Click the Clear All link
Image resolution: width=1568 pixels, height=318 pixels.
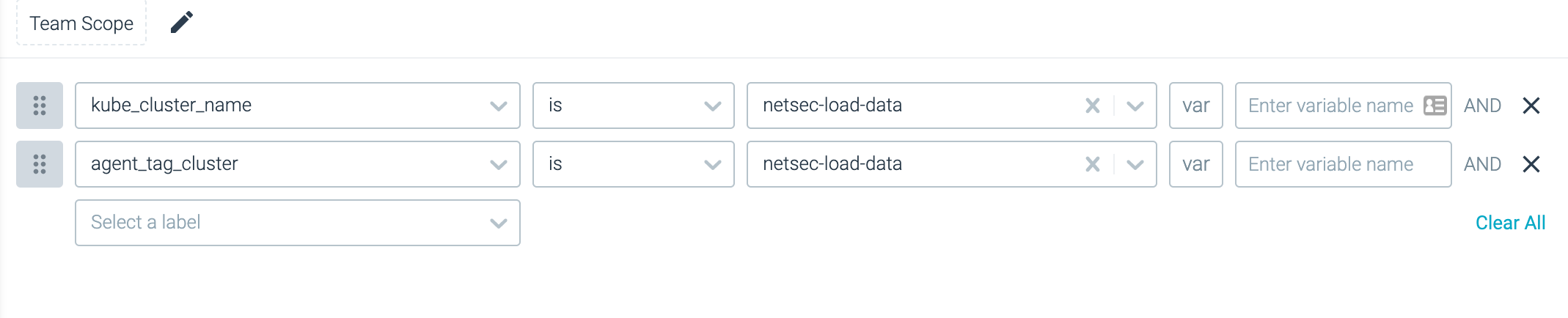tap(1510, 223)
